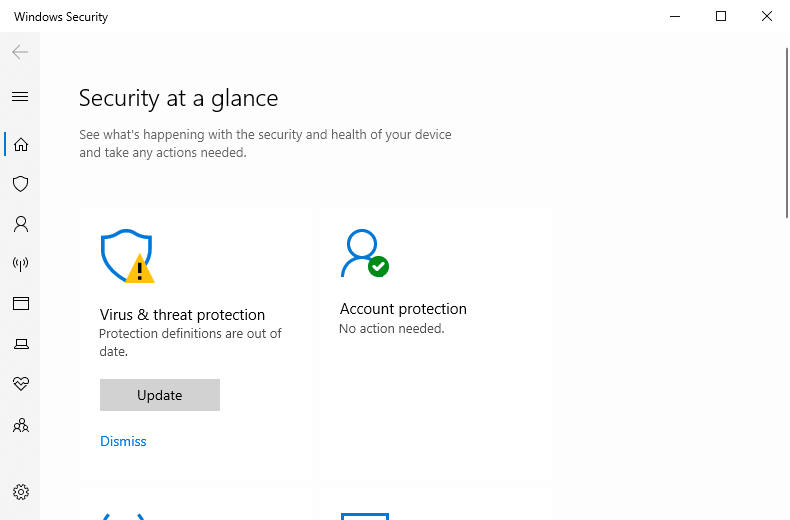Close the Windows Security window
This screenshot has width=790, height=520.
767,16
